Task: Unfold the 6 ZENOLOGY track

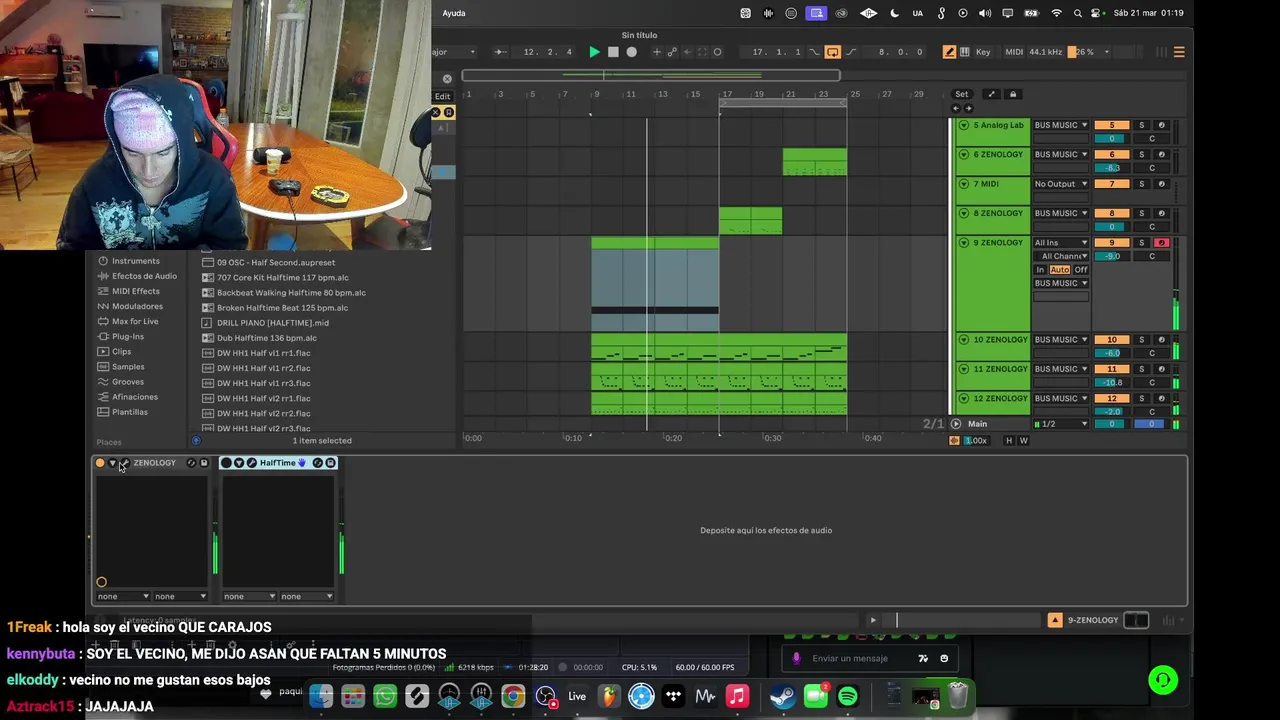Action: pyautogui.click(x=964, y=154)
